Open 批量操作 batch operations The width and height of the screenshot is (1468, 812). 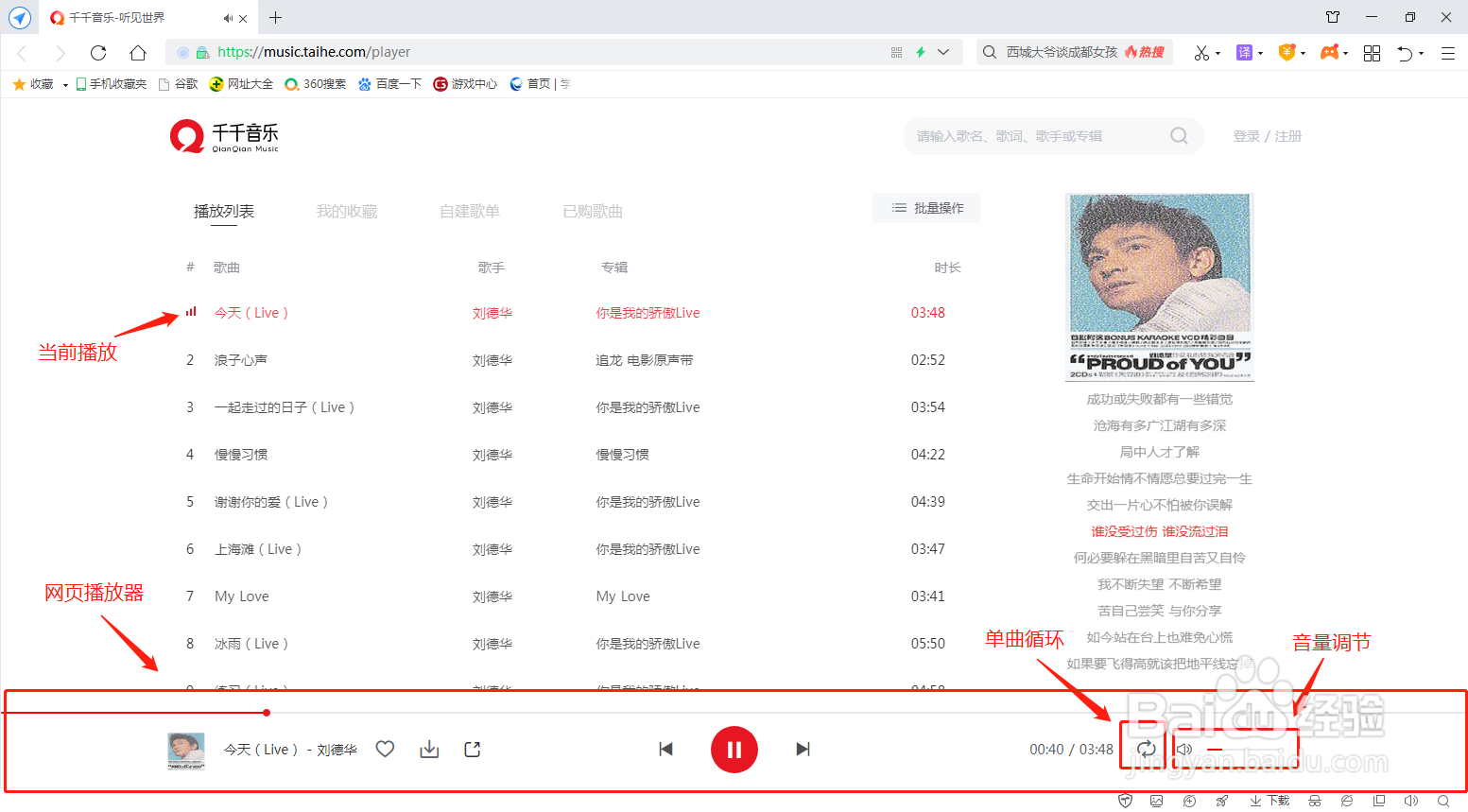(926, 208)
